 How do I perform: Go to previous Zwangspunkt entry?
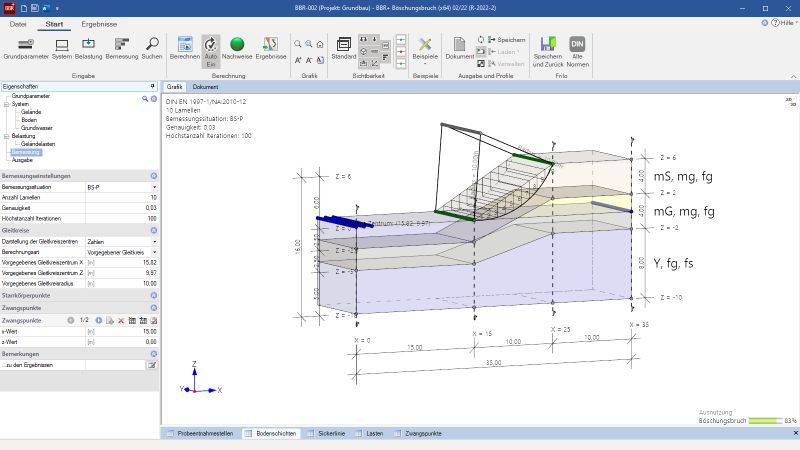click(x=70, y=320)
